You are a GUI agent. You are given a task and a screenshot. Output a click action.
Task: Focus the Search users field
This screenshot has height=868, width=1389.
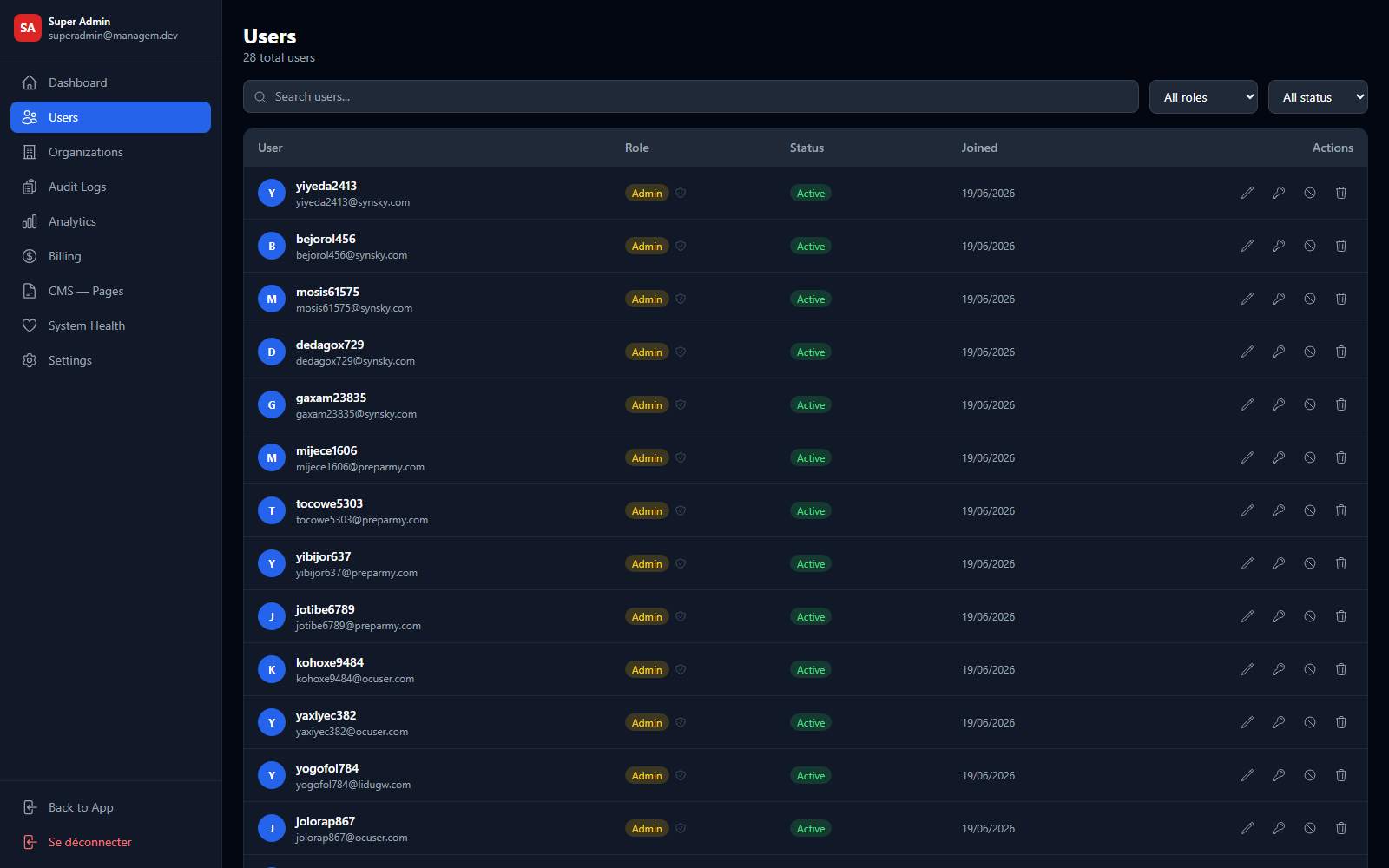click(x=691, y=96)
